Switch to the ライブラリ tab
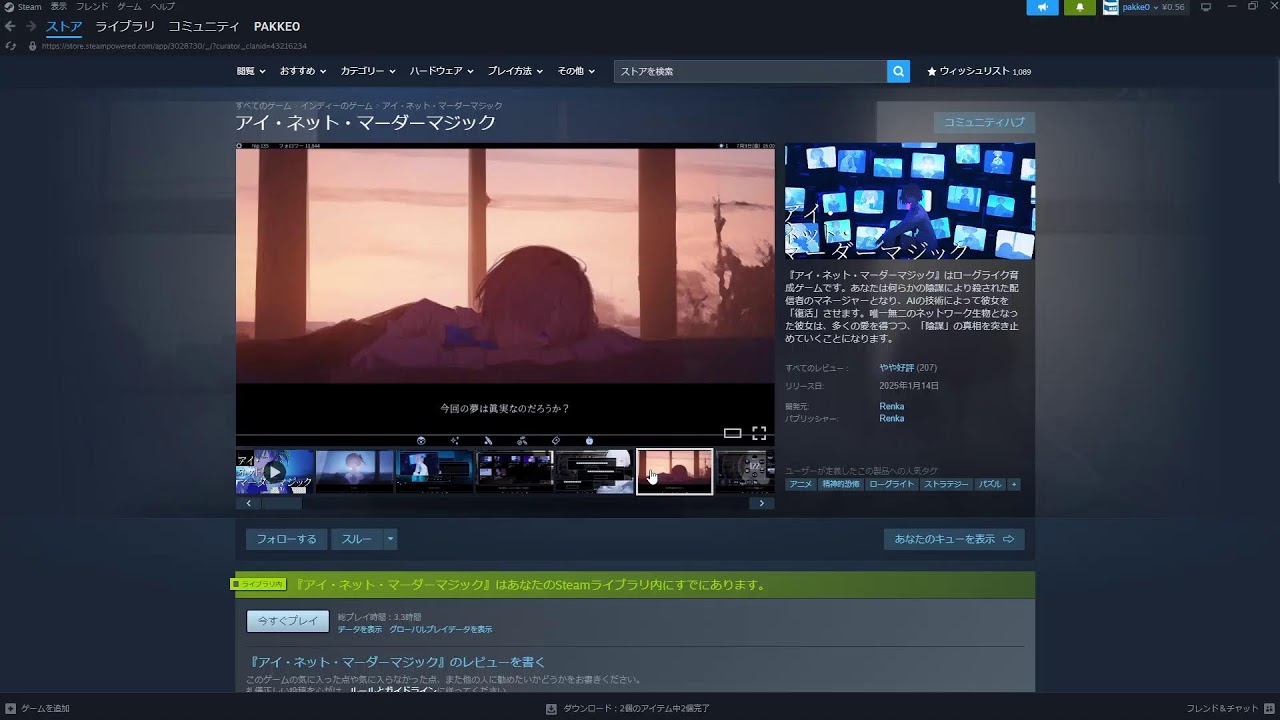Viewport: 1280px width, 720px height. click(125, 26)
